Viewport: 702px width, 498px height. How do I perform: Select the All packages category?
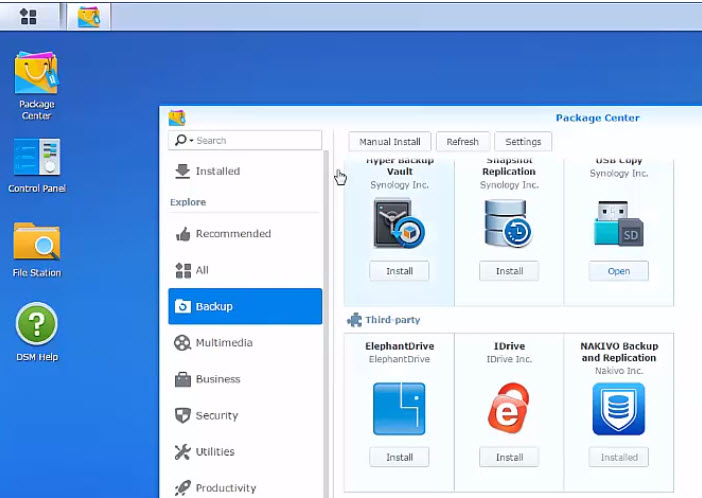[x=245, y=270]
